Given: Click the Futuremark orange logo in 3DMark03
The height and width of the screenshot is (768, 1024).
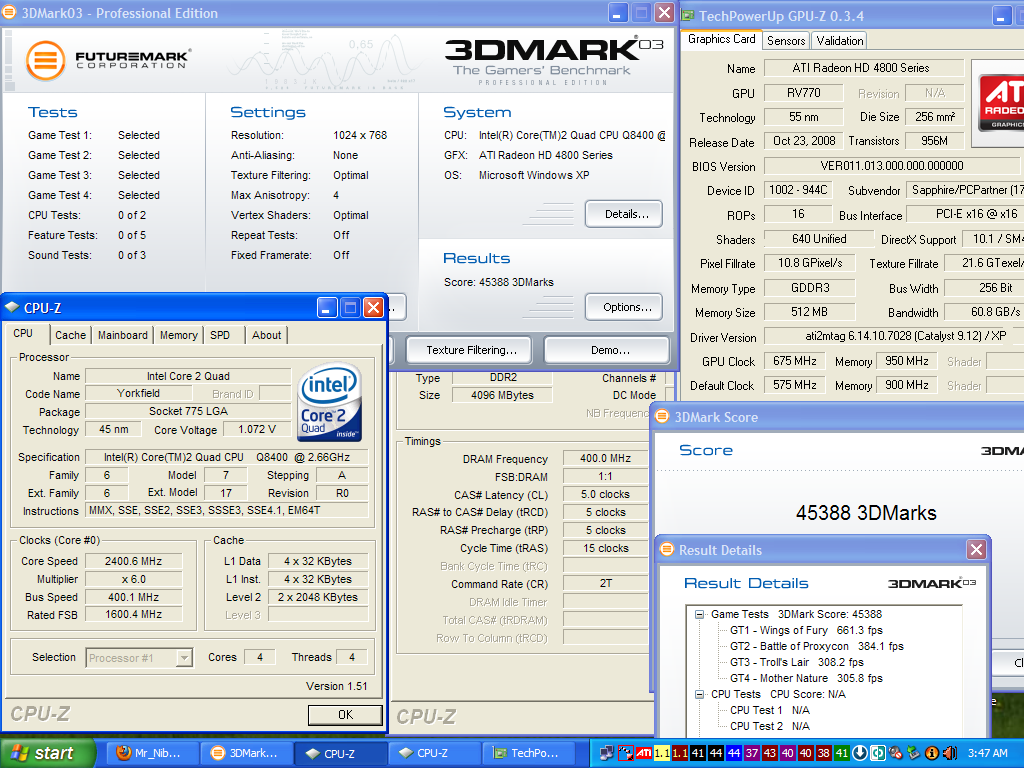Looking at the screenshot, I should point(45,61).
